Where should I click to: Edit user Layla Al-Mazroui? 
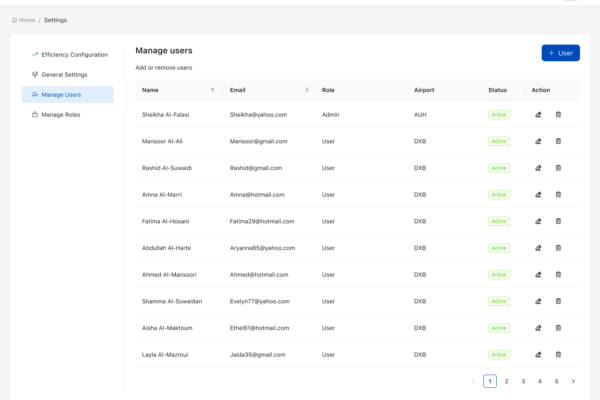point(538,355)
